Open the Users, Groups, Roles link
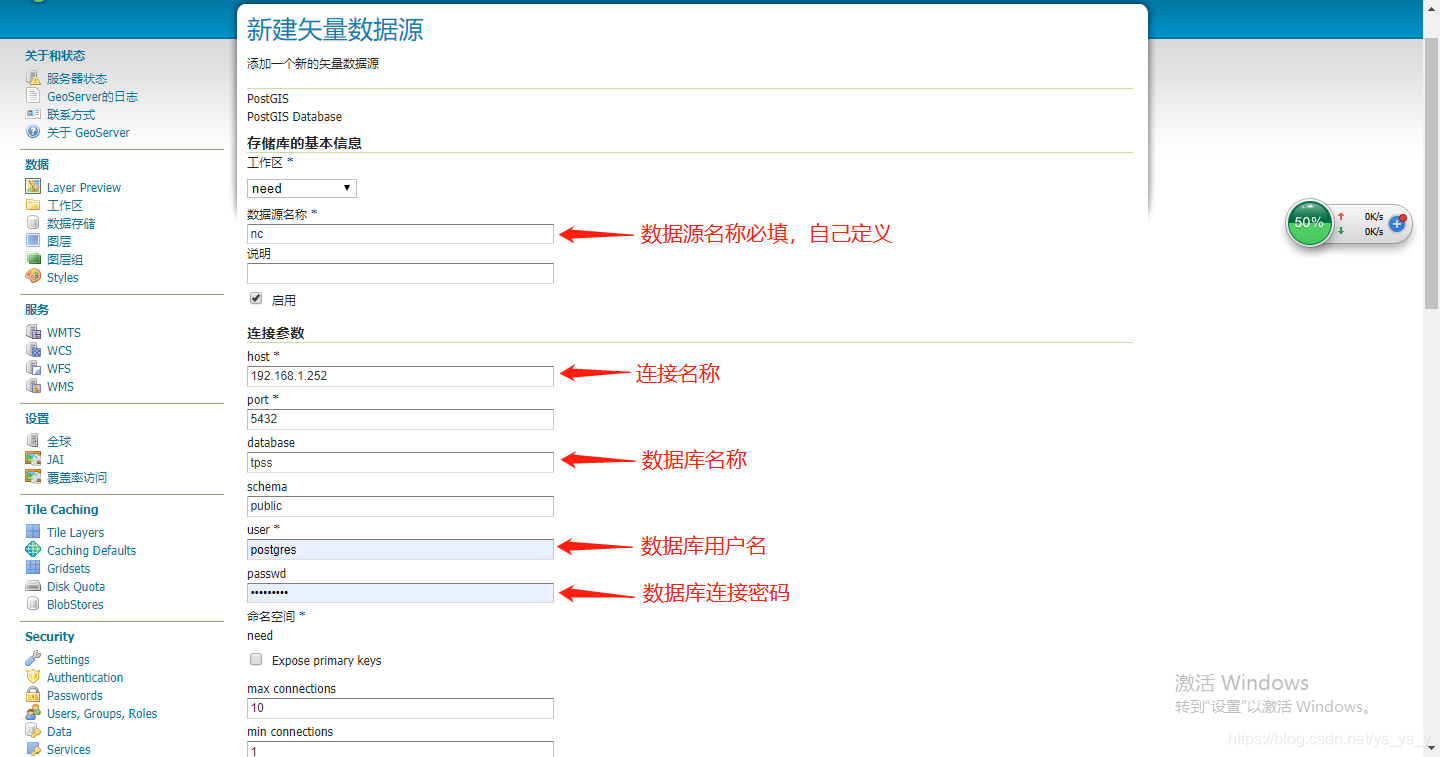The width and height of the screenshot is (1440, 757). pos(102,713)
